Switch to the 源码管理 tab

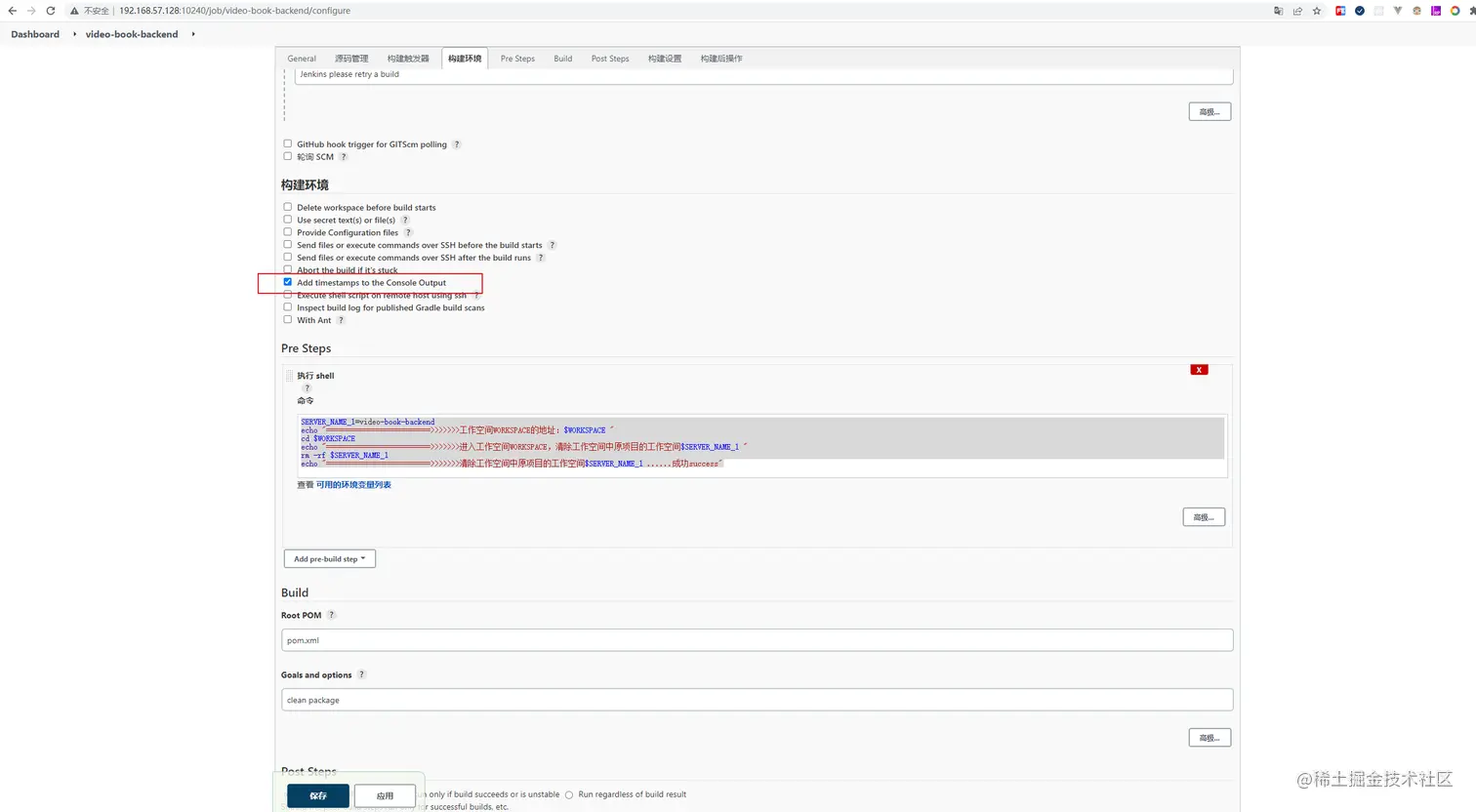351,59
